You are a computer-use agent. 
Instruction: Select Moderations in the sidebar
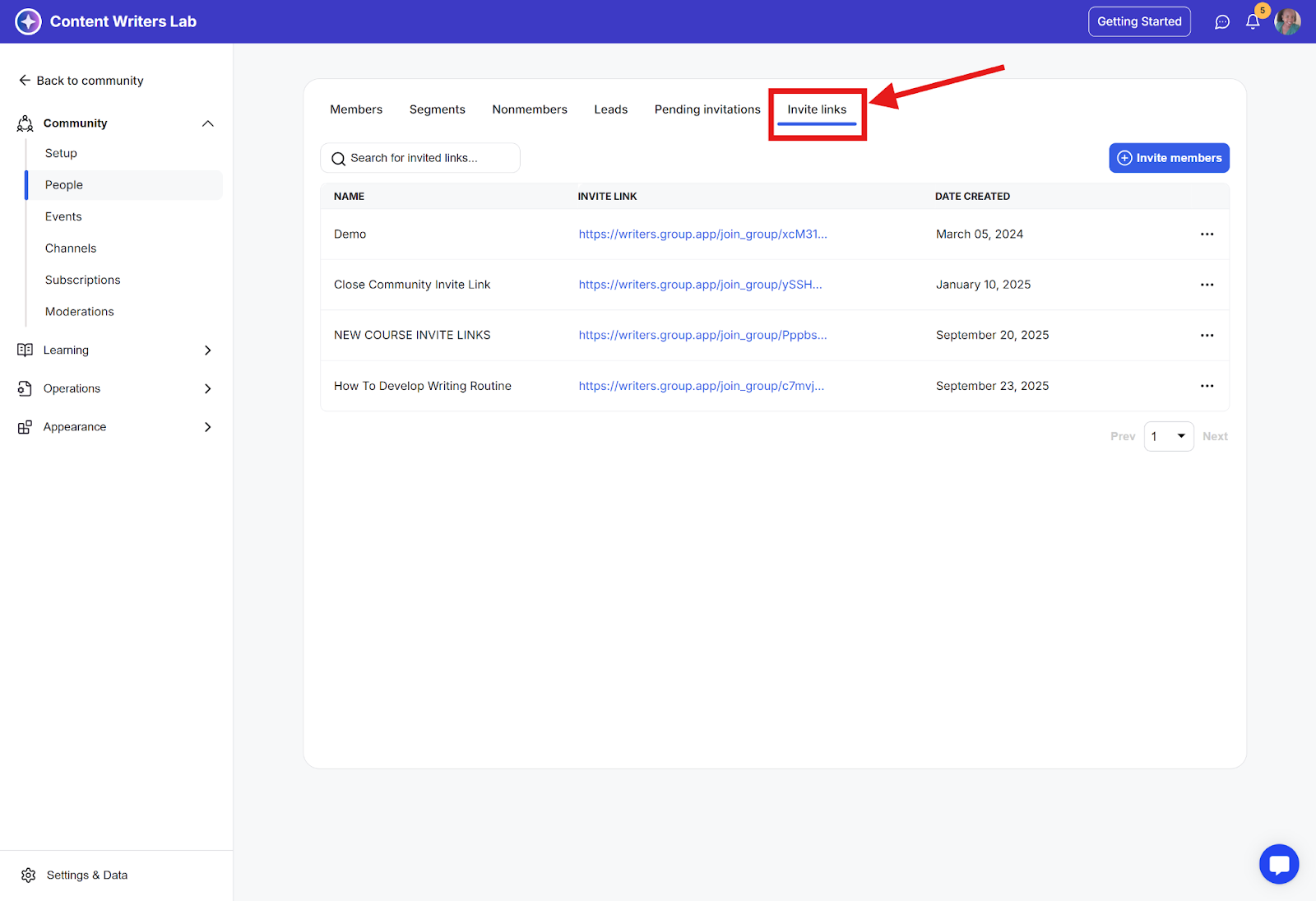click(80, 312)
